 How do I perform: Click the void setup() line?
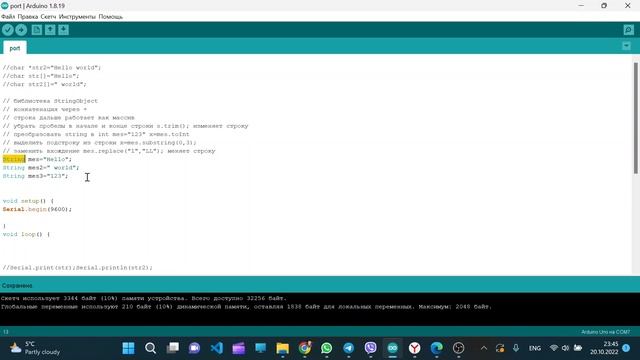(28, 201)
